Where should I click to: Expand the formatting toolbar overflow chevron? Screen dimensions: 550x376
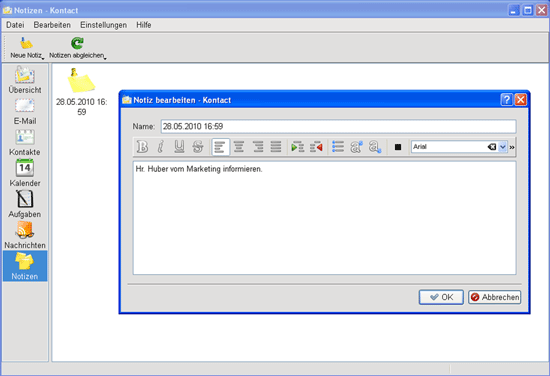512,147
